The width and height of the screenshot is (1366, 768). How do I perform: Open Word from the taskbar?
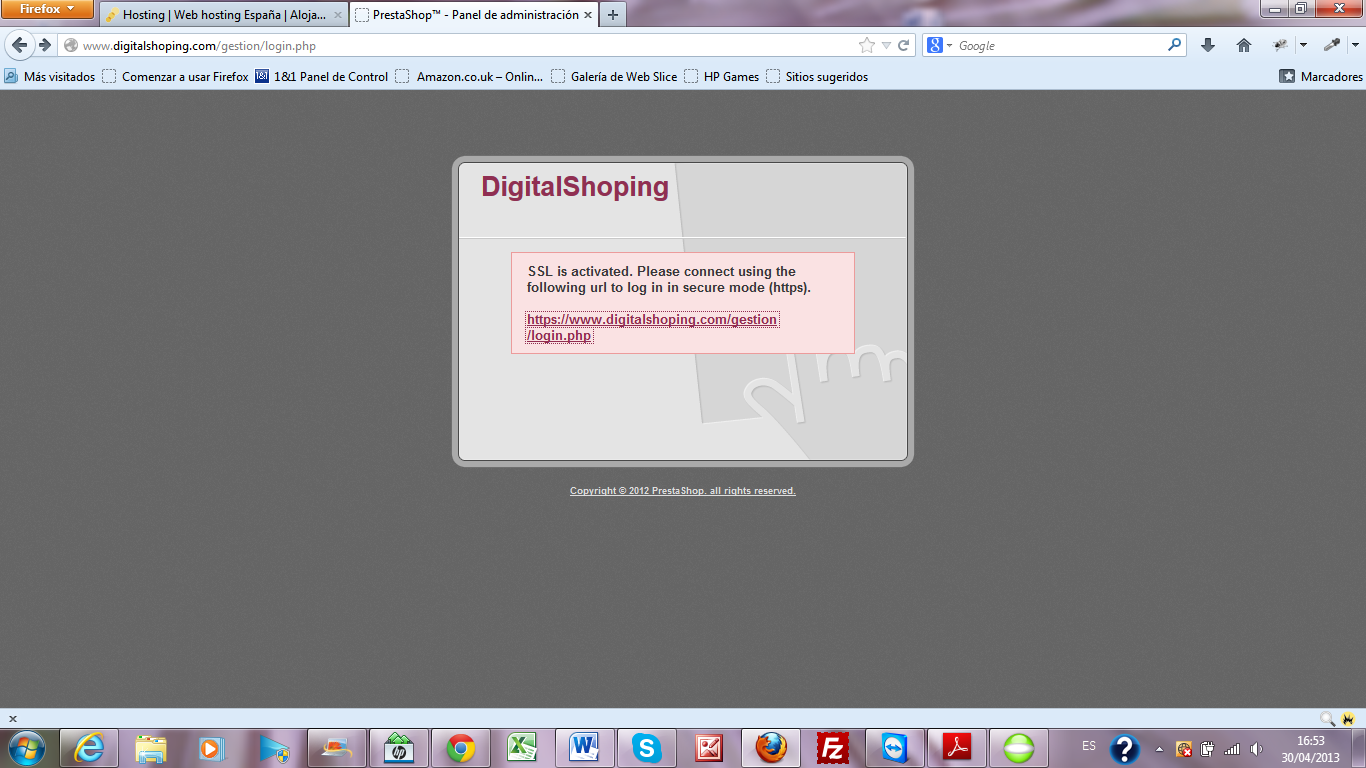[585, 748]
